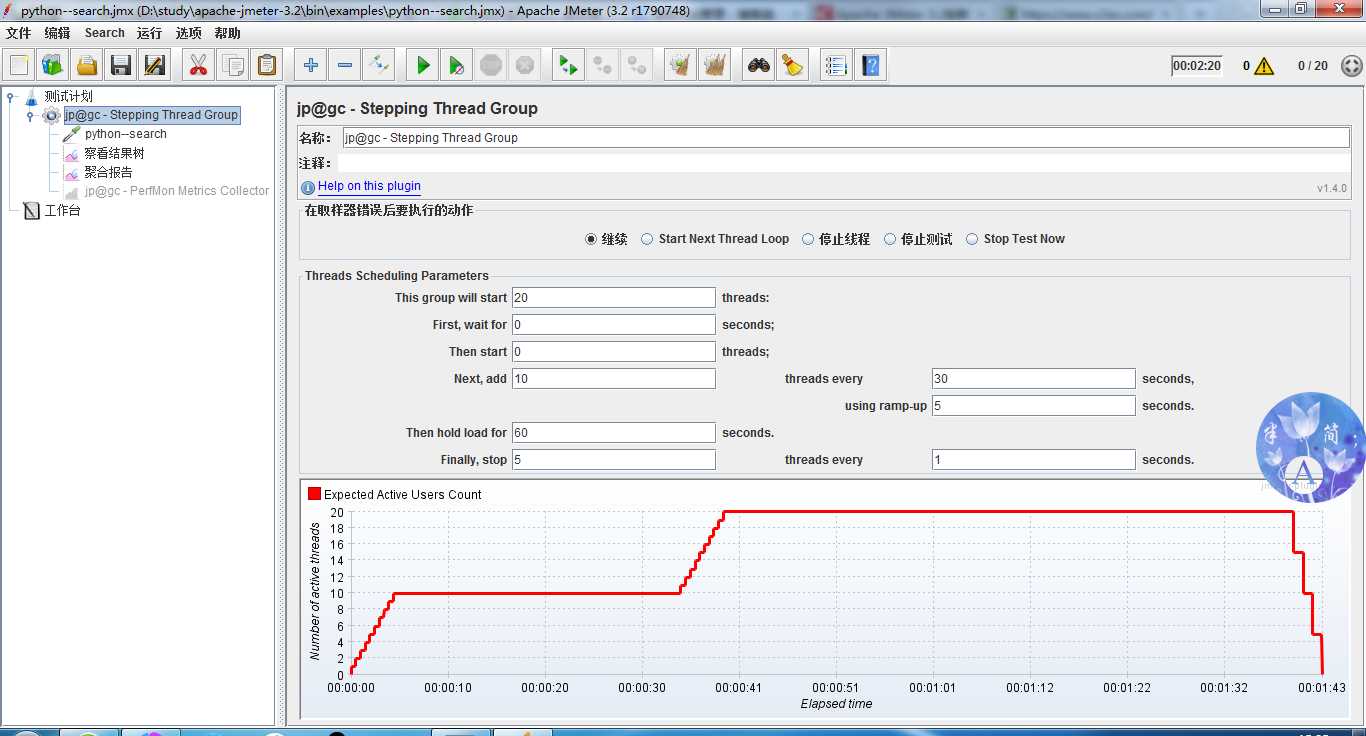1366x736 pixels.
Task: Click the threads every 30 seconds field
Action: pos(1034,379)
